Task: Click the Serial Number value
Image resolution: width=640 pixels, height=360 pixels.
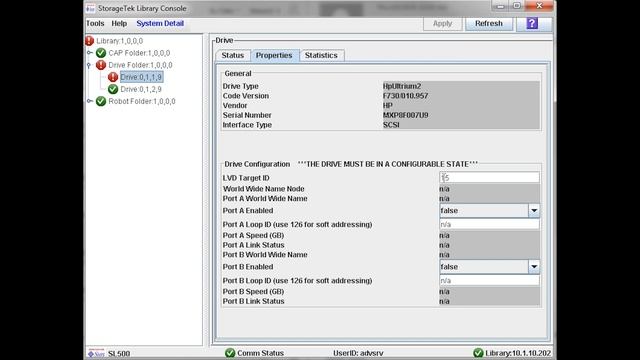Action: point(405,116)
